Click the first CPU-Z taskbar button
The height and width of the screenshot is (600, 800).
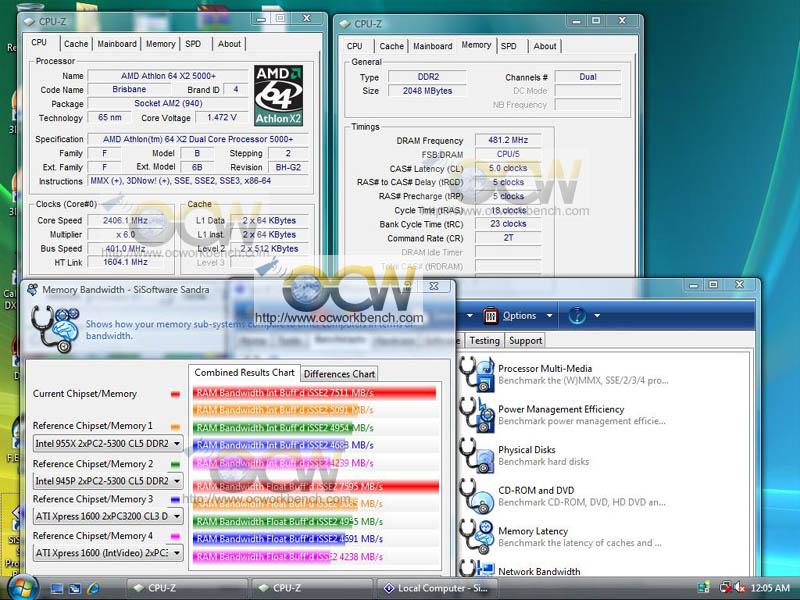187,588
